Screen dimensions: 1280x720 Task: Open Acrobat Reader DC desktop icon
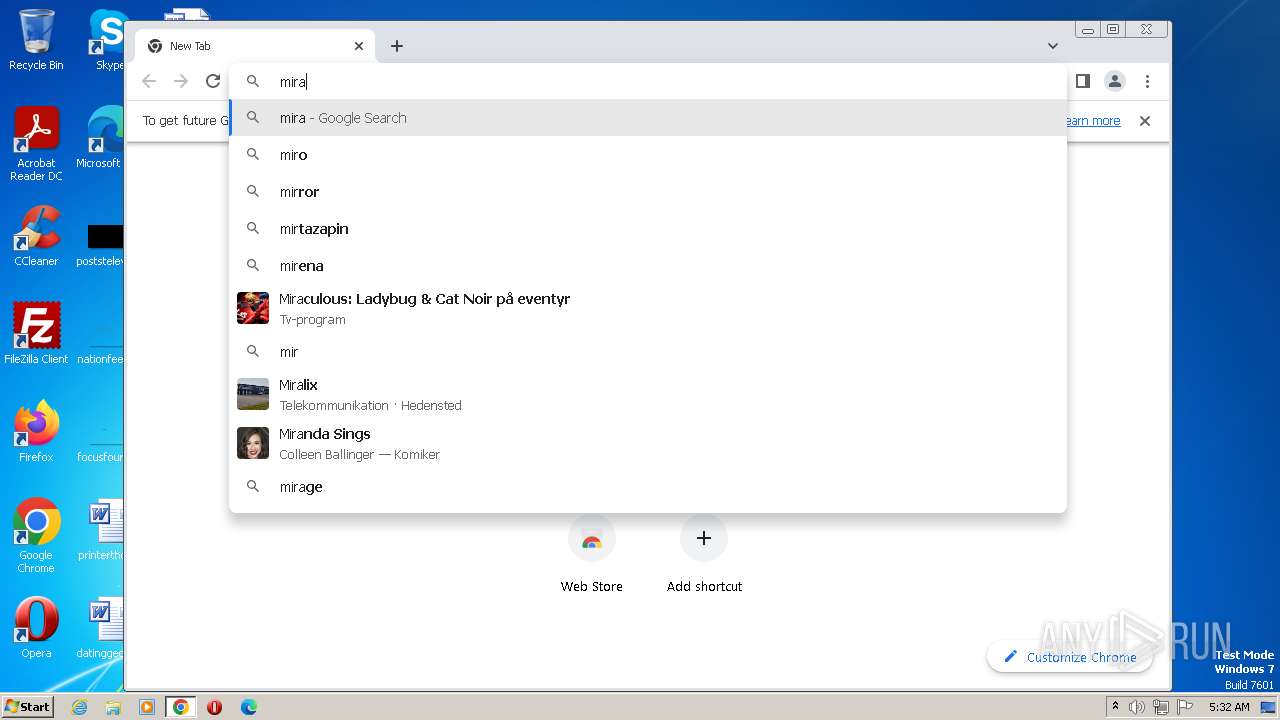[x=36, y=144]
